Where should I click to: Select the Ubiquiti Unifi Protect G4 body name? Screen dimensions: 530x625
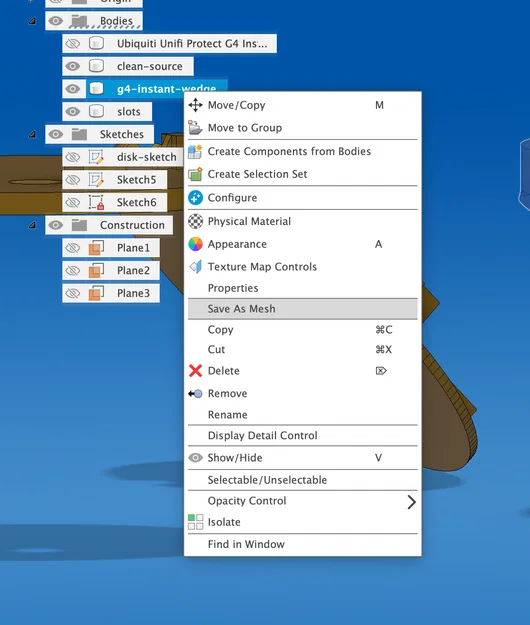click(192, 43)
